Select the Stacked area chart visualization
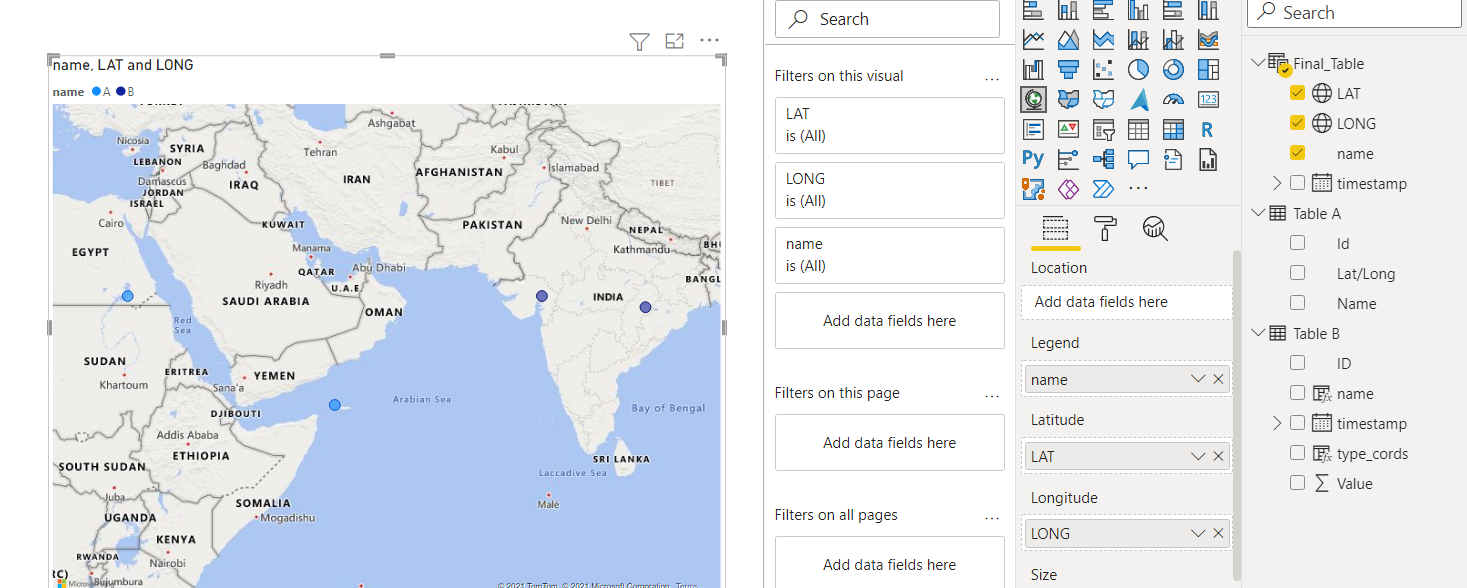This screenshot has width=1467, height=588. [x=1103, y=40]
